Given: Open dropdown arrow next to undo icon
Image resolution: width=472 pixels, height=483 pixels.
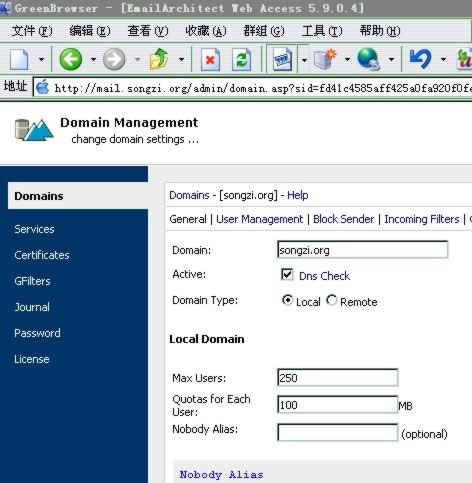Looking at the screenshot, I should [x=443, y=60].
